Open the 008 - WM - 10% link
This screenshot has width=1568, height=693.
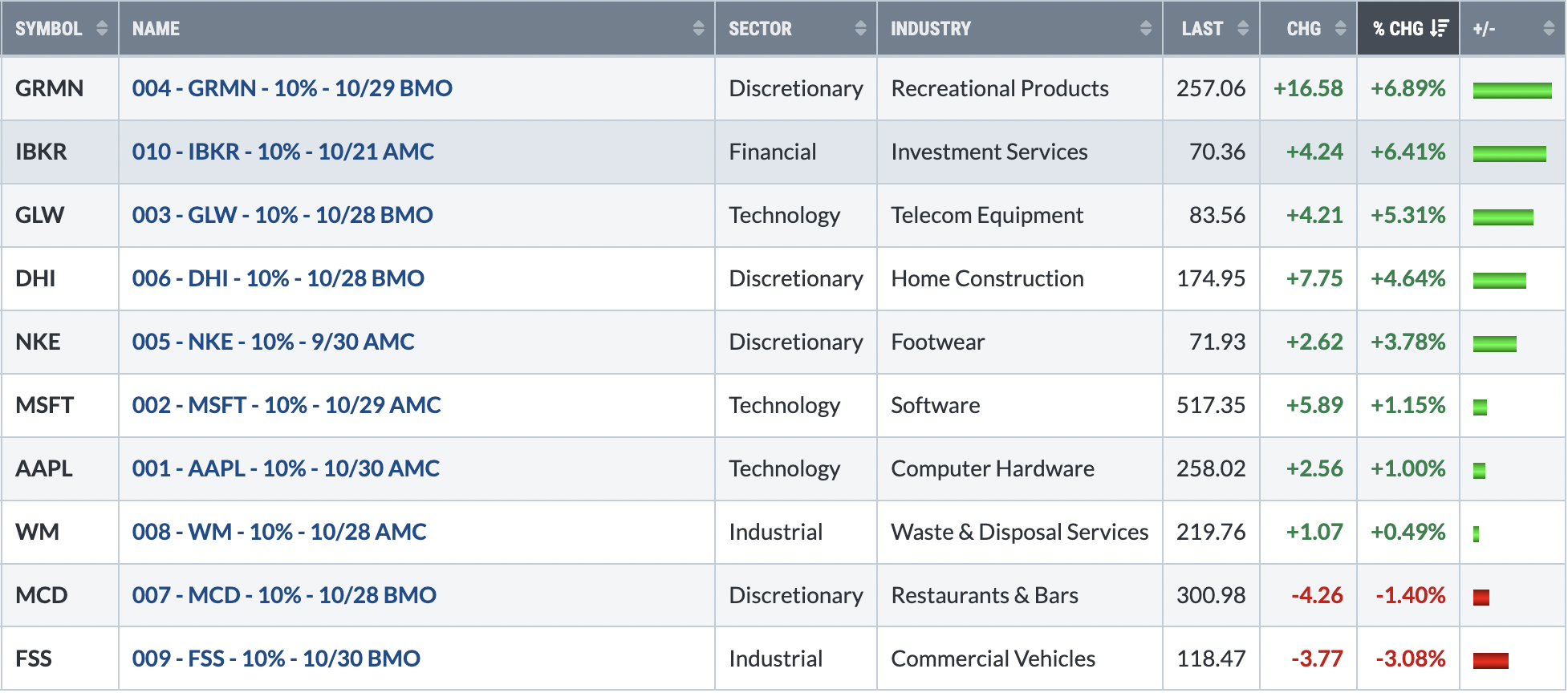(279, 532)
